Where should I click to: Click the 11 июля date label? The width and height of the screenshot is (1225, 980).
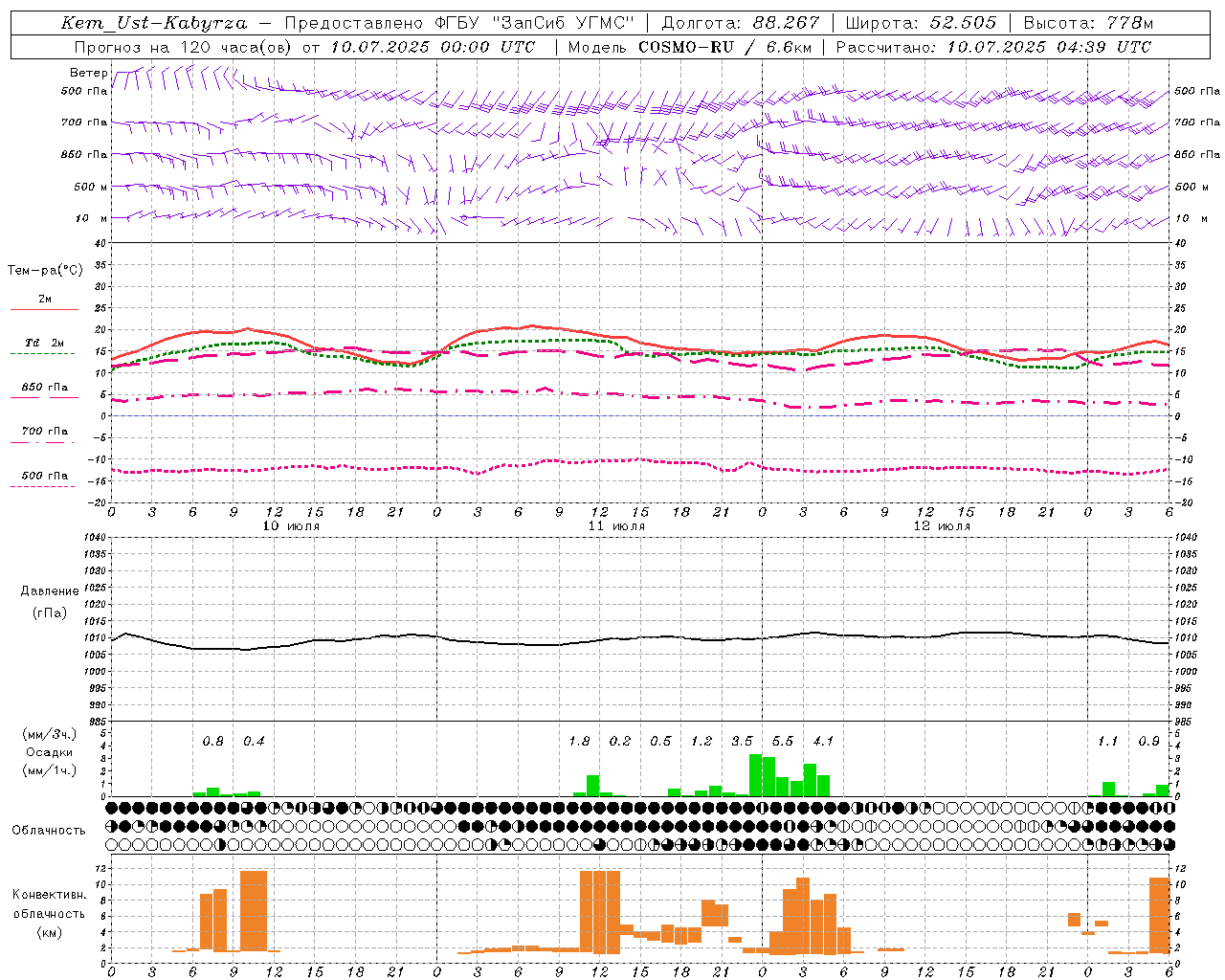coord(616,525)
